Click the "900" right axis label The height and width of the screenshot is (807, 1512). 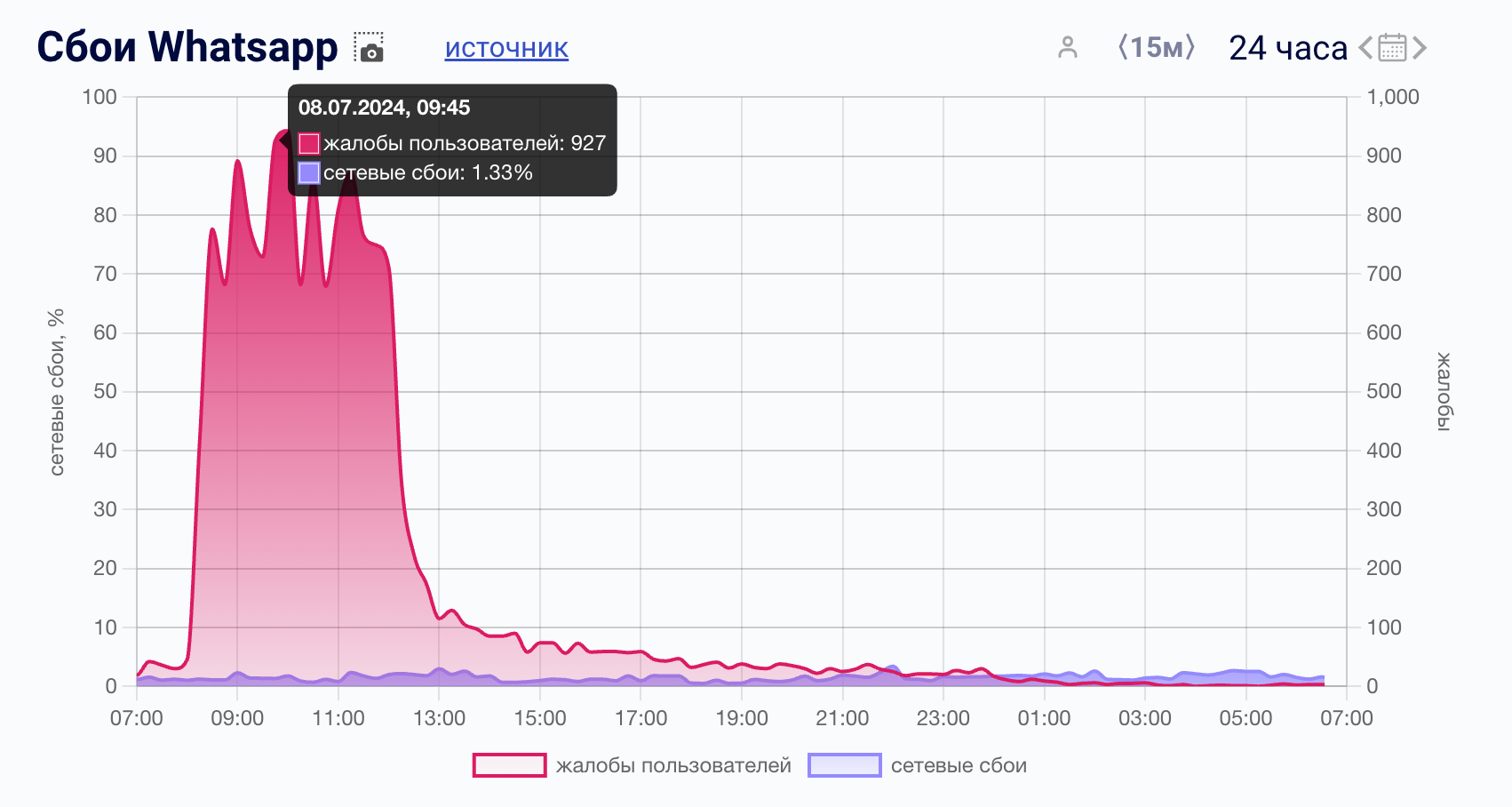(x=1384, y=156)
